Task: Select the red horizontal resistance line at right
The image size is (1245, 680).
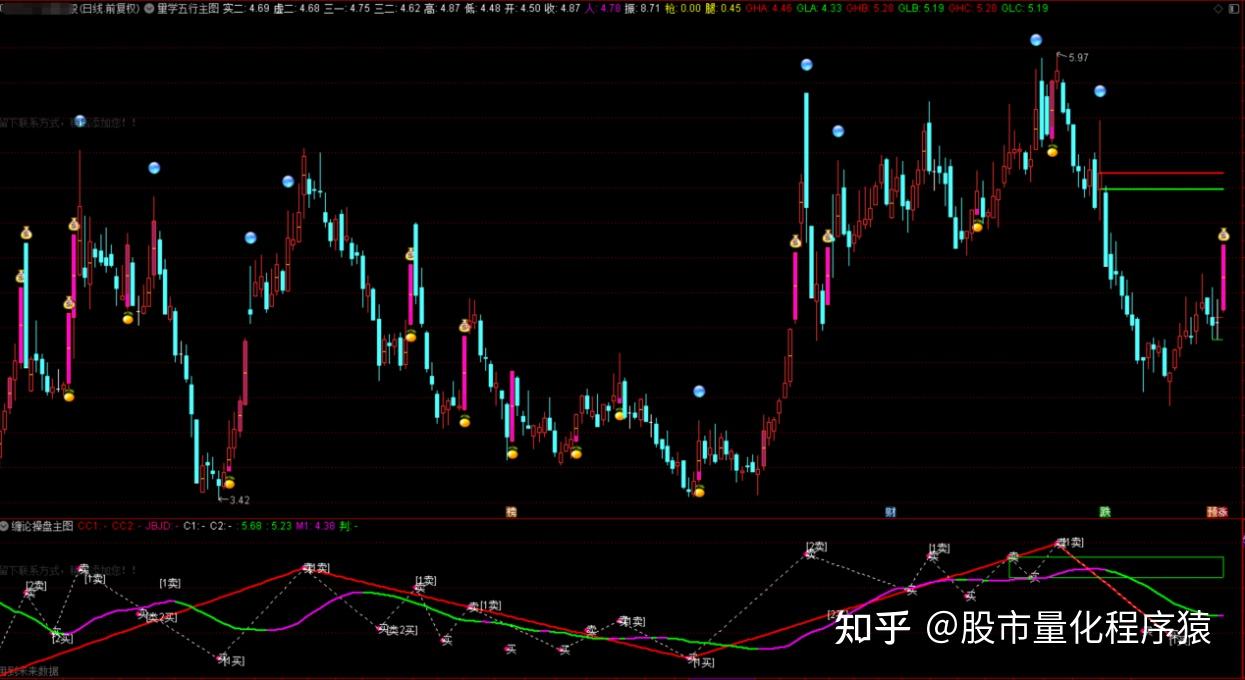Action: 1161,173
